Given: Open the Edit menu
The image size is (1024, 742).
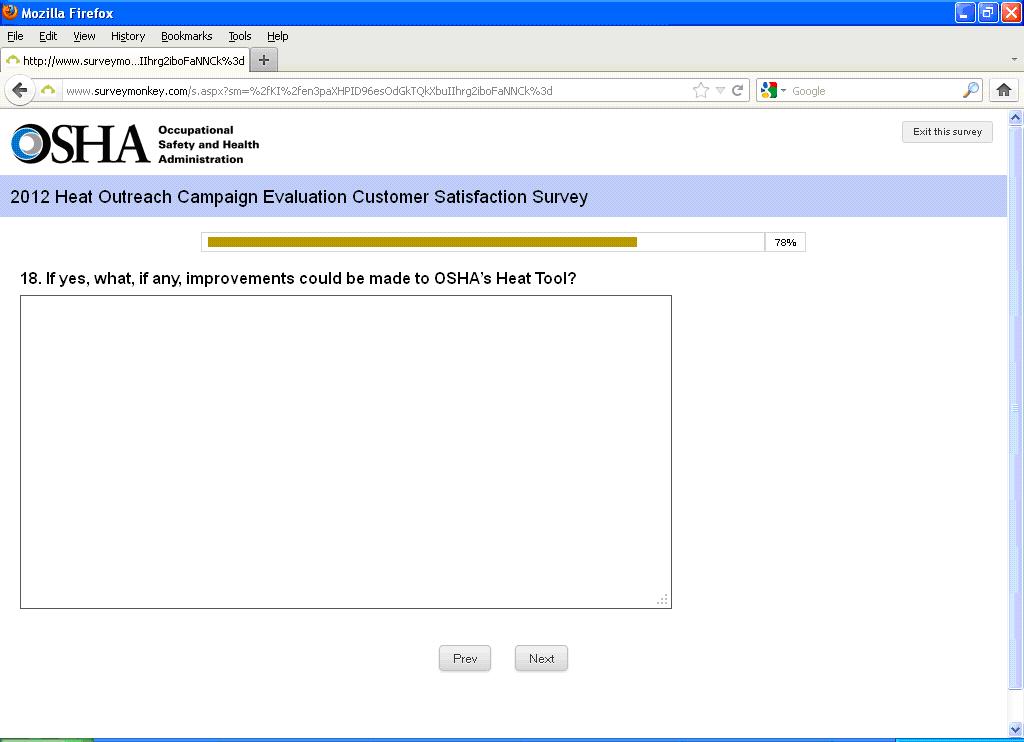Looking at the screenshot, I should [x=48, y=36].
